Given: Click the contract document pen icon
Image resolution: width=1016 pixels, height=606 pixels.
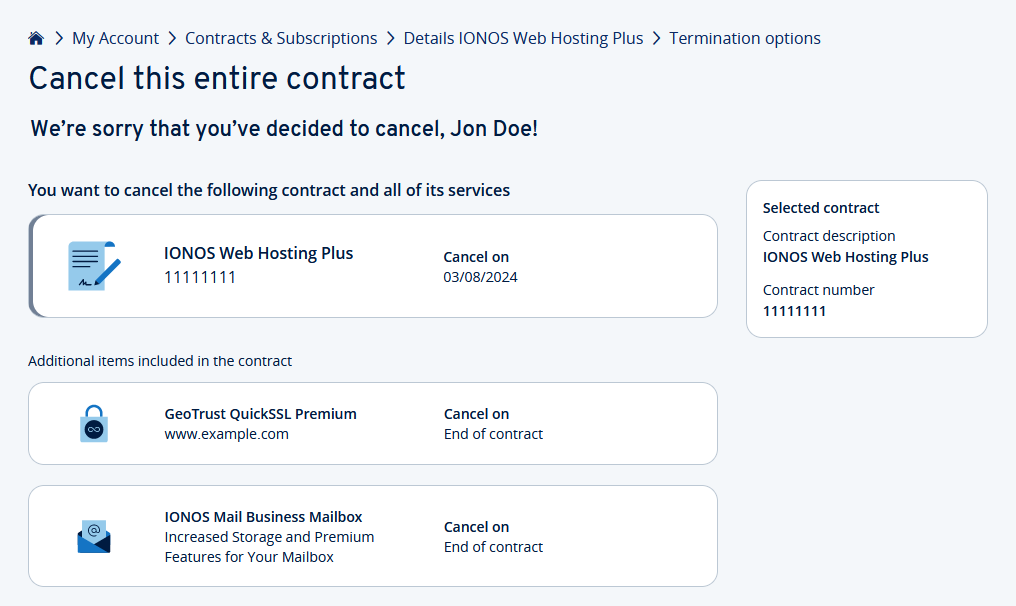Looking at the screenshot, I should pos(94,266).
